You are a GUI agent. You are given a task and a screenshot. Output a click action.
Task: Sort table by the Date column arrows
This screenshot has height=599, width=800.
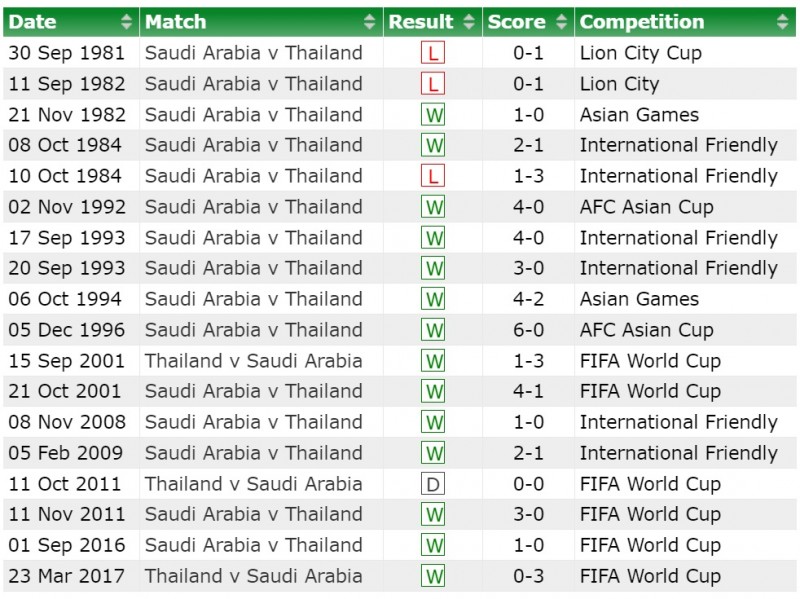pyautogui.click(x=126, y=21)
